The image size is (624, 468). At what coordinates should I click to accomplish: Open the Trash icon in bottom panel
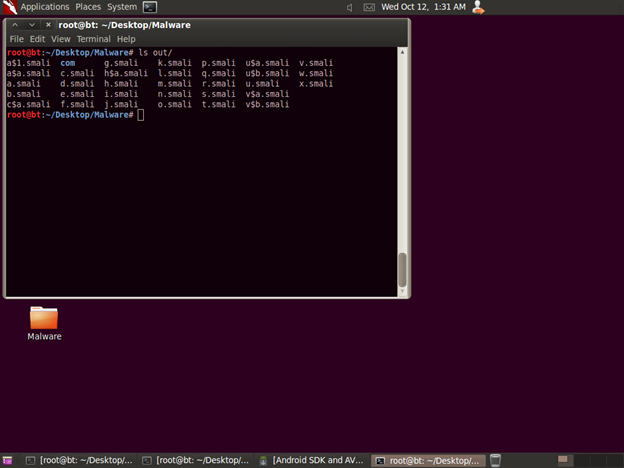[495, 460]
